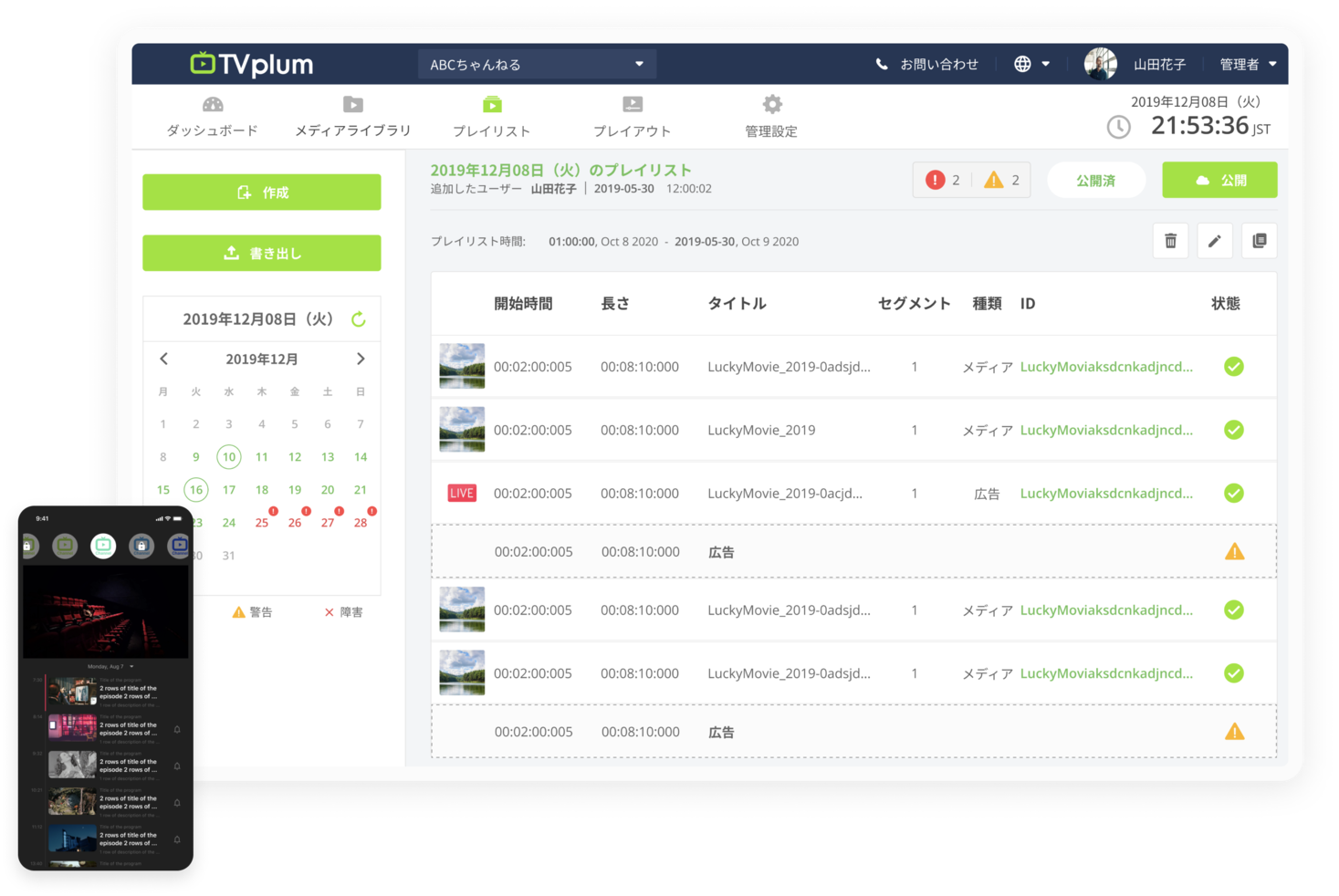The image size is (1339, 896).
Task: Open the LuckyMoviaksdcnkadjncd ID link
Action: pos(1106,366)
